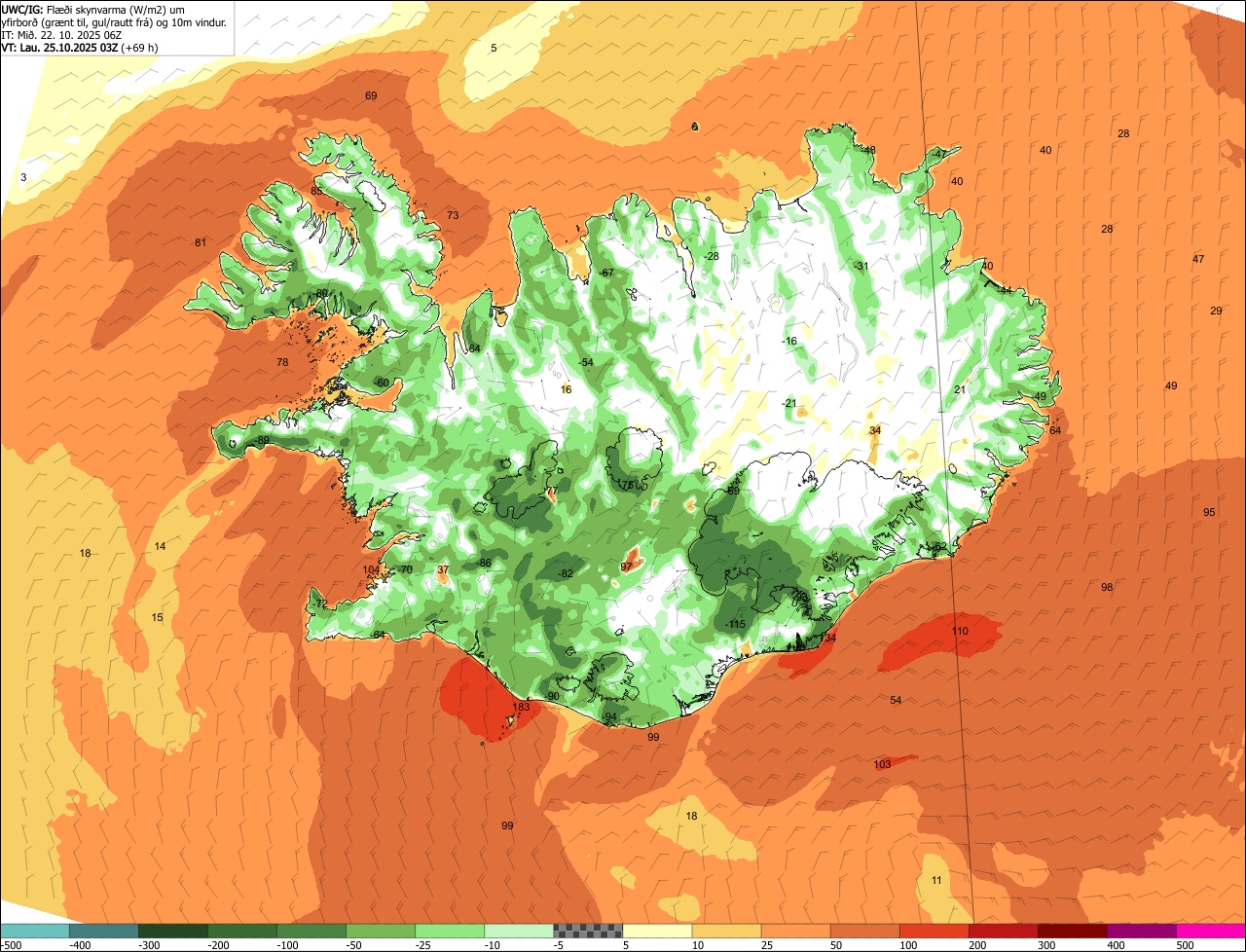
Task: Click the checkered legend swatch from -5 to 5
Action: click(x=587, y=930)
